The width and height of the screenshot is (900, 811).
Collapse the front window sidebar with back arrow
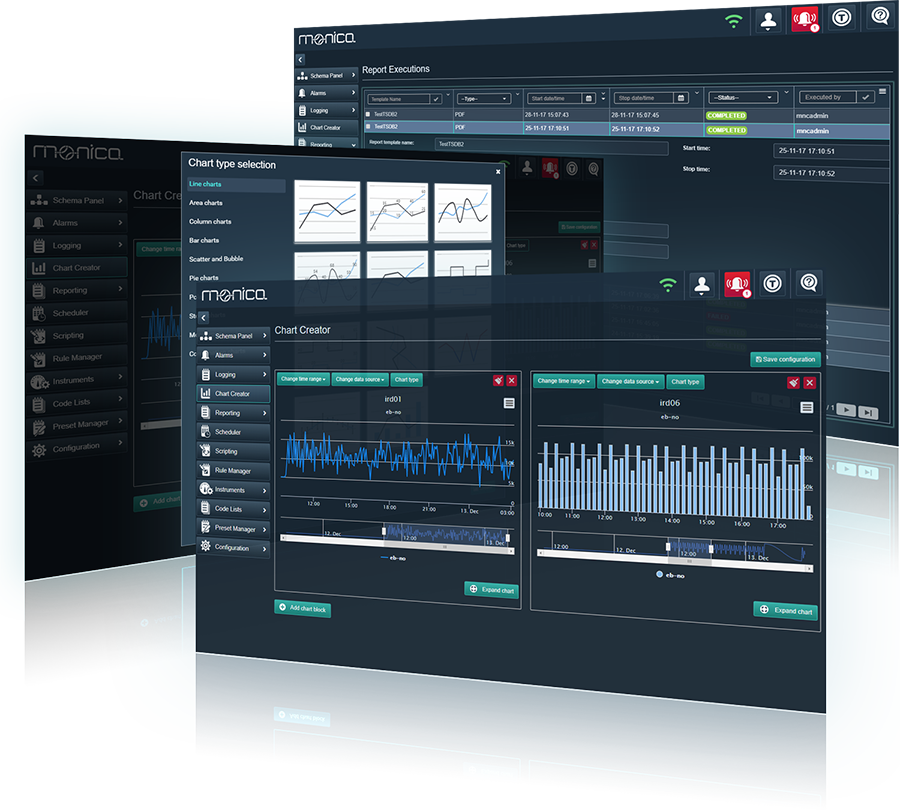coord(203,317)
